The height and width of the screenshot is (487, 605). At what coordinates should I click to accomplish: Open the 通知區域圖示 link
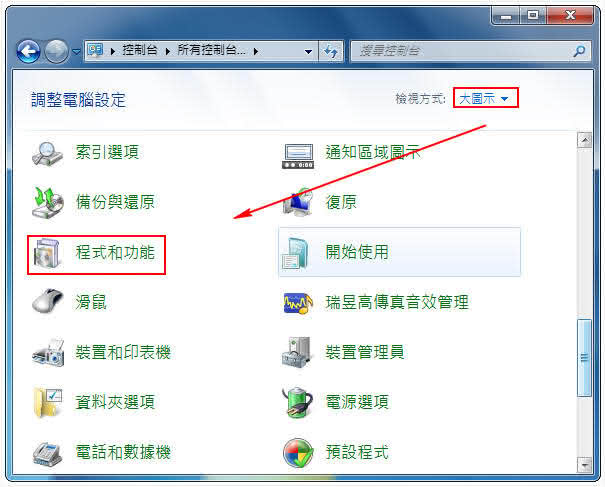coord(373,152)
